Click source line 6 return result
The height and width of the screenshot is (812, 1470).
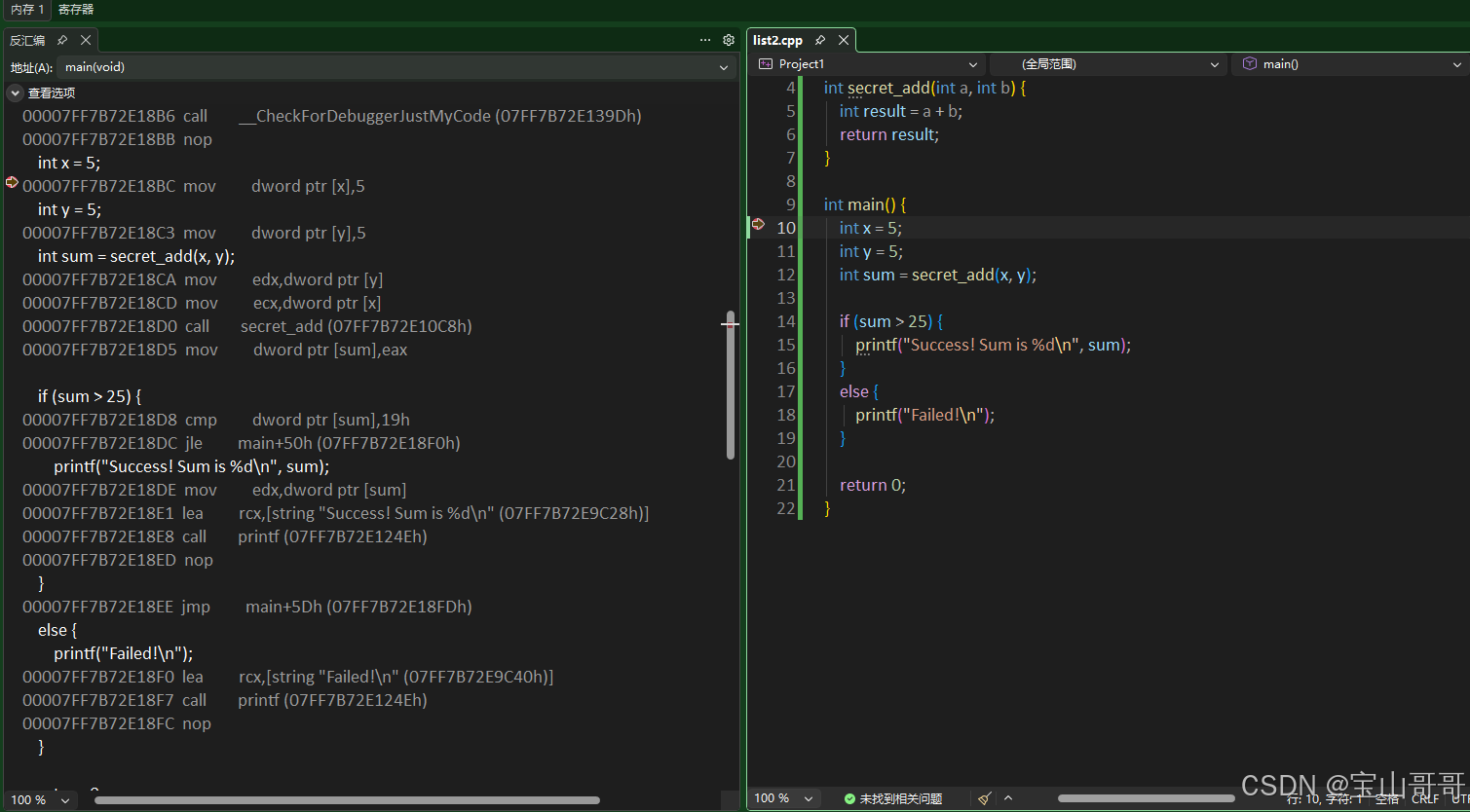(x=889, y=134)
